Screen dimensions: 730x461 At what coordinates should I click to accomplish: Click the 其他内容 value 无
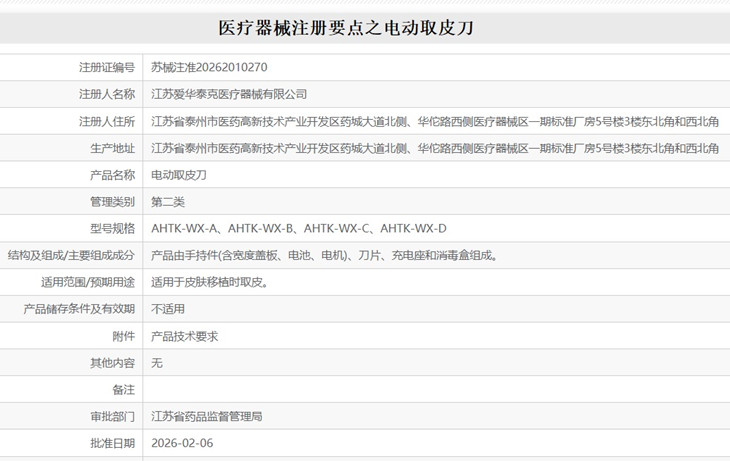[156, 363]
